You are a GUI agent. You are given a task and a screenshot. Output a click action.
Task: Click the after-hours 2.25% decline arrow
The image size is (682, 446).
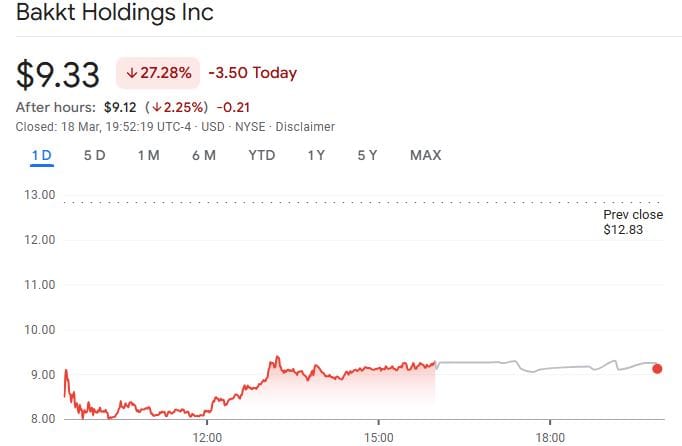pyautogui.click(x=155, y=107)
